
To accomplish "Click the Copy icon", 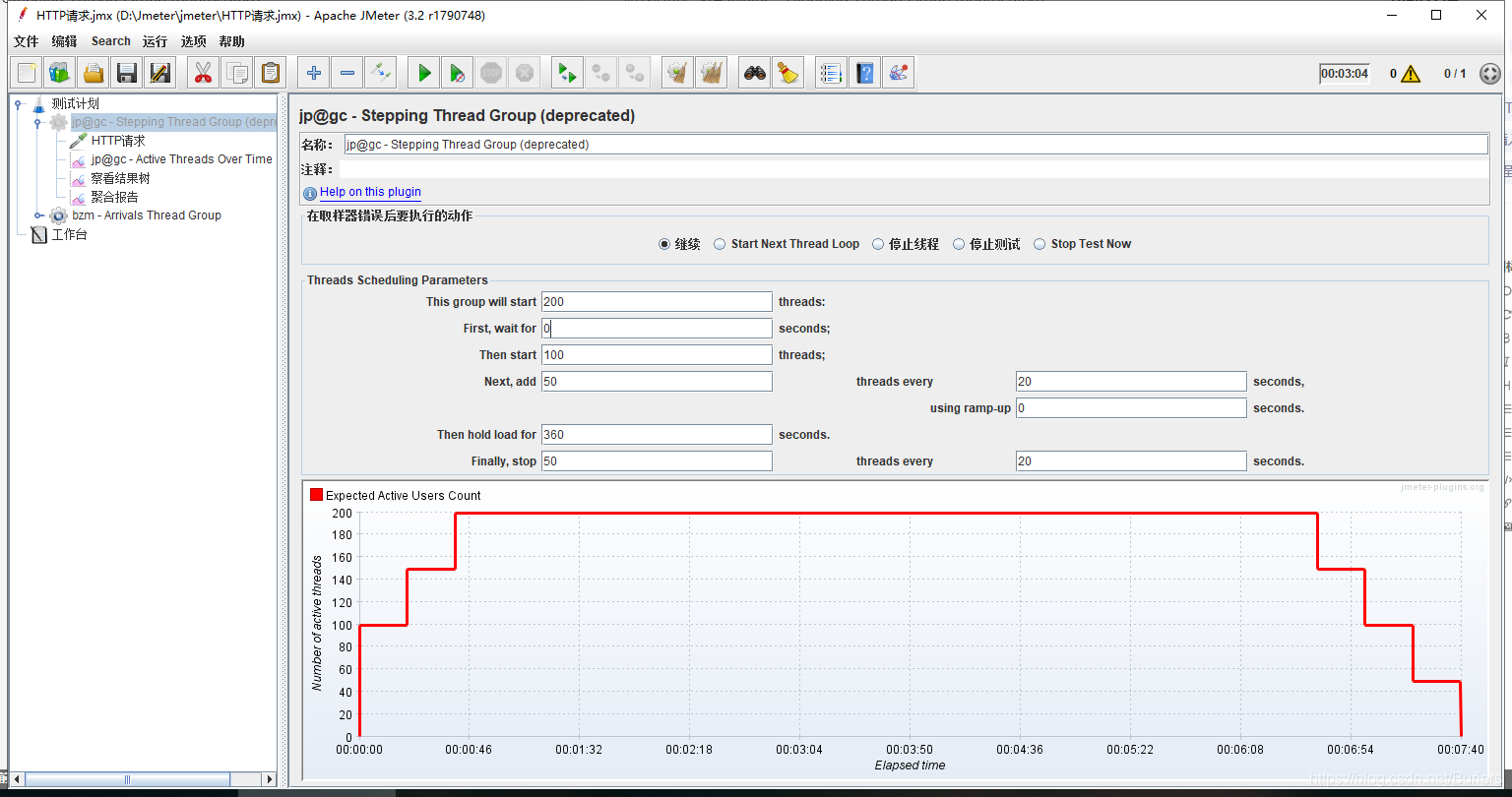I will 236,73.
